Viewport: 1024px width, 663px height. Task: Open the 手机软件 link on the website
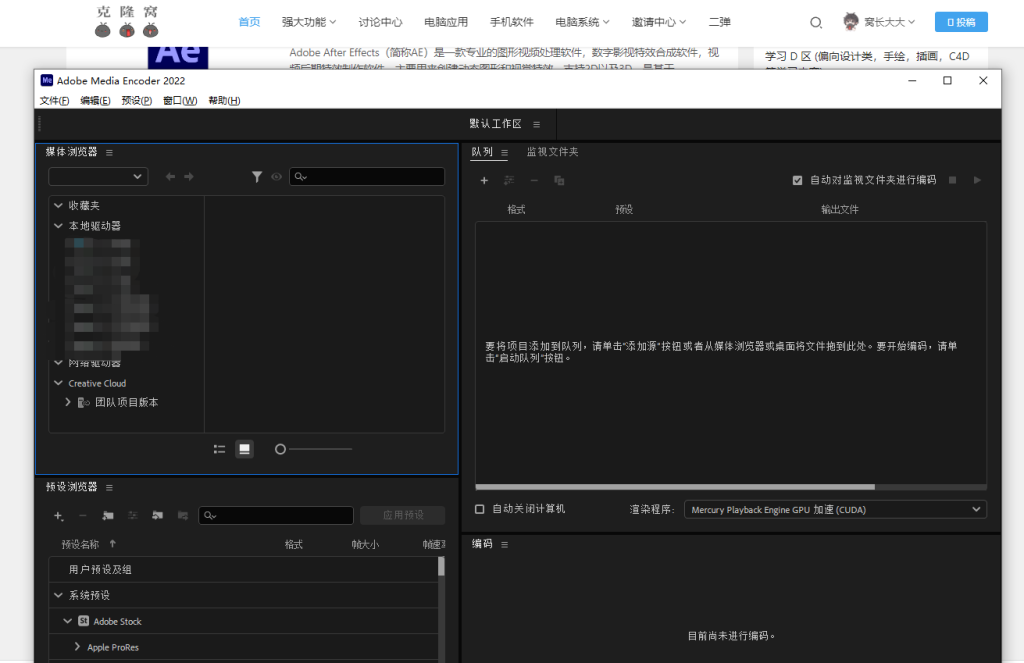(511, 22)
